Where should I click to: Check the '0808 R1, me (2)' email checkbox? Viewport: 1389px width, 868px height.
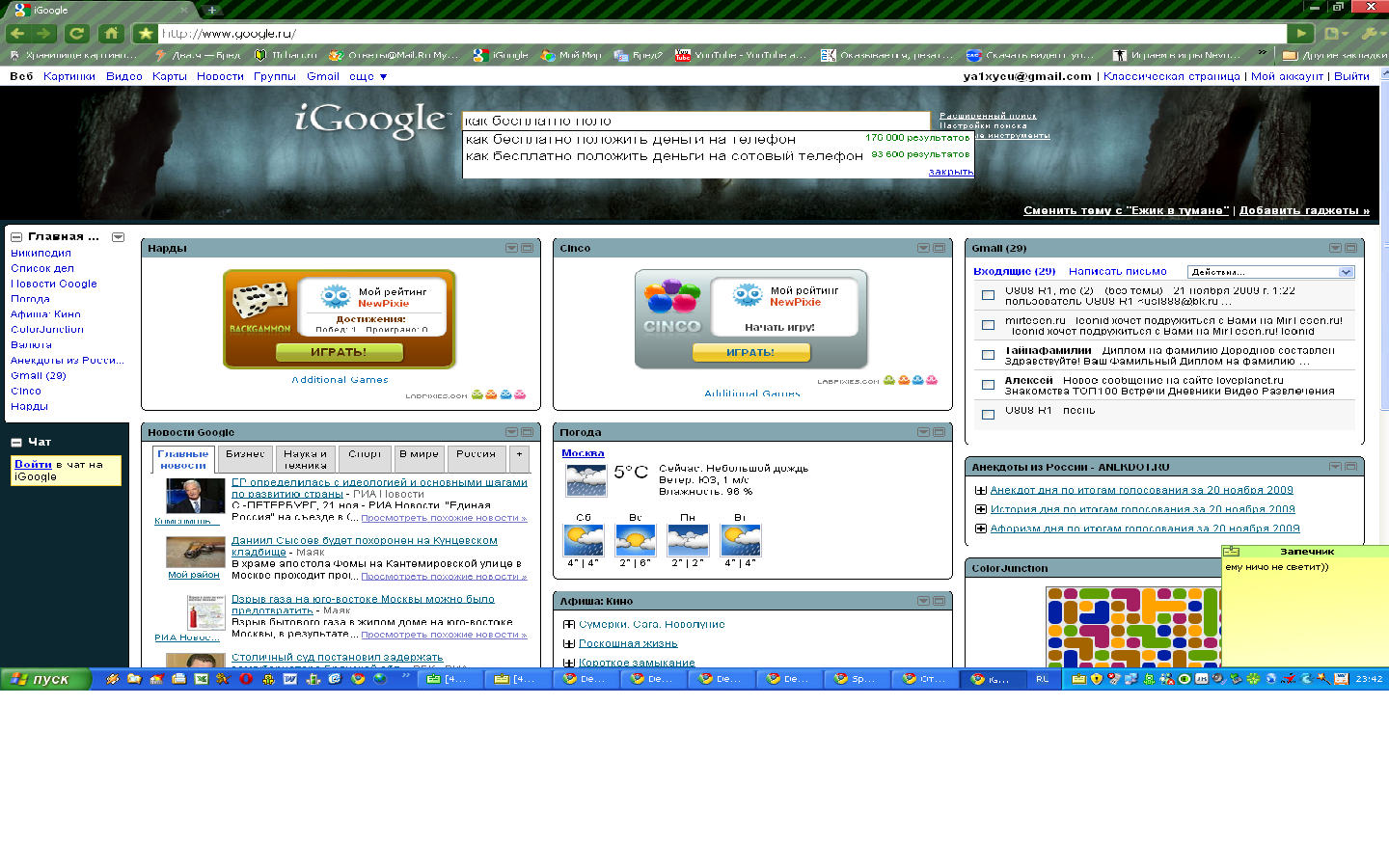tap(988, 295)
